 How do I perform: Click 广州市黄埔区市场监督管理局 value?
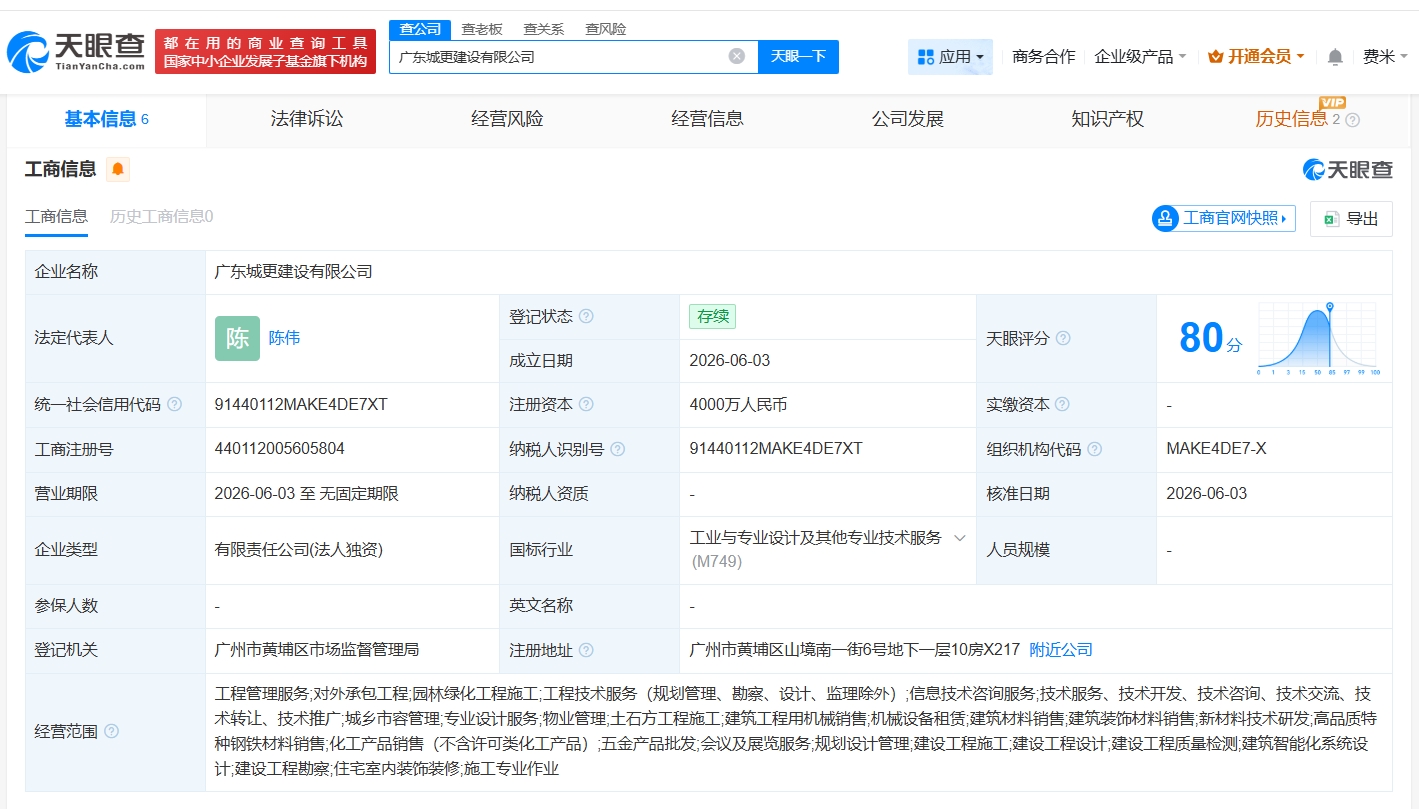(317, 650)
